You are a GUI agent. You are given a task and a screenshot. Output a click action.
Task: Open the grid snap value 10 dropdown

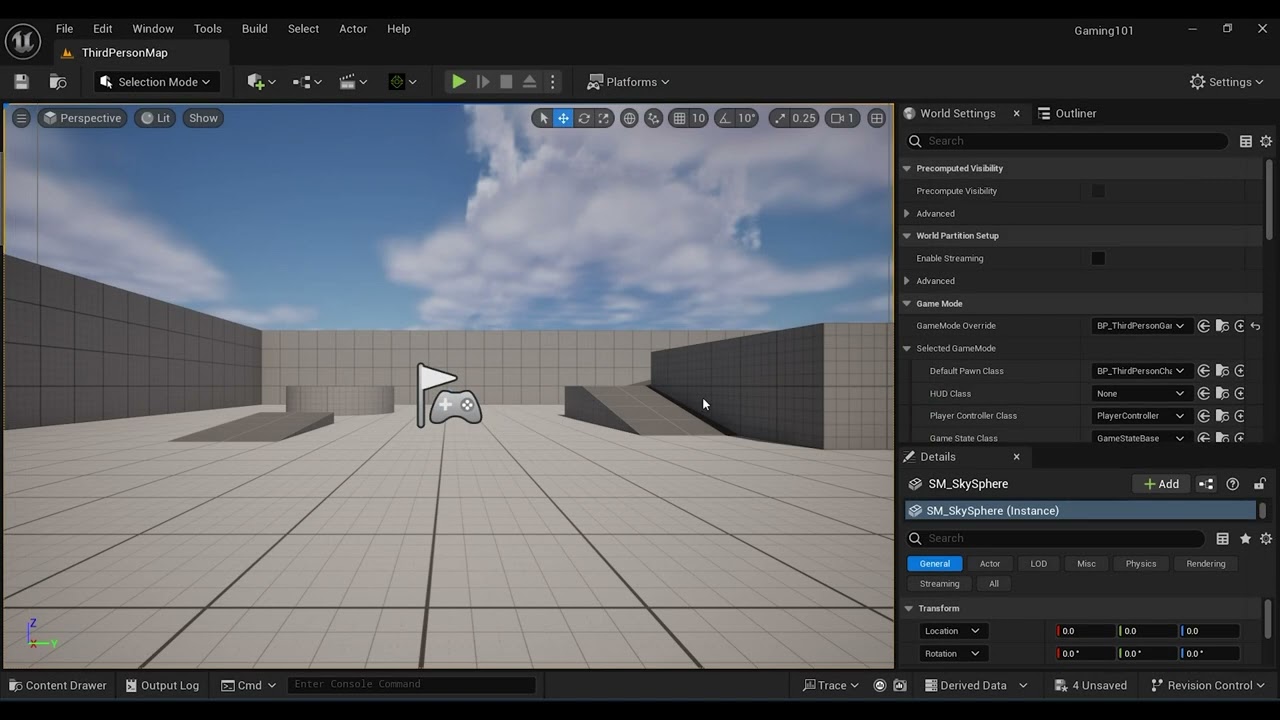(x=698, y=118)
